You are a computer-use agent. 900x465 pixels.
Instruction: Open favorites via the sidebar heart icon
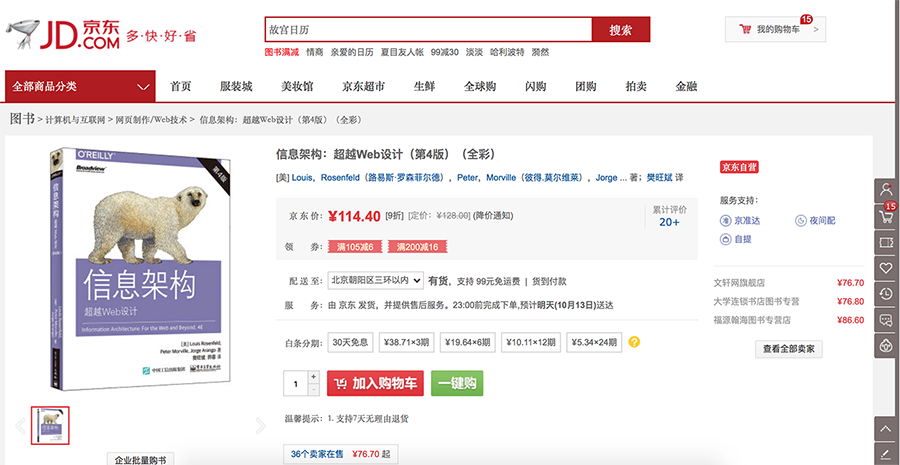point(885,268)
